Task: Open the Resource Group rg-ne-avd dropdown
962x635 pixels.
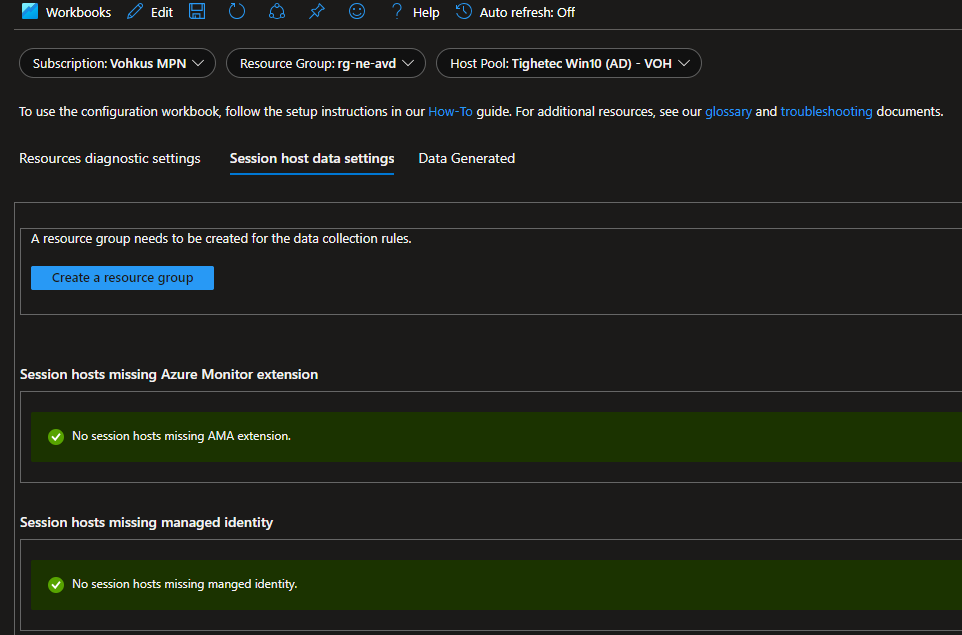Action: tap(326, 63)
